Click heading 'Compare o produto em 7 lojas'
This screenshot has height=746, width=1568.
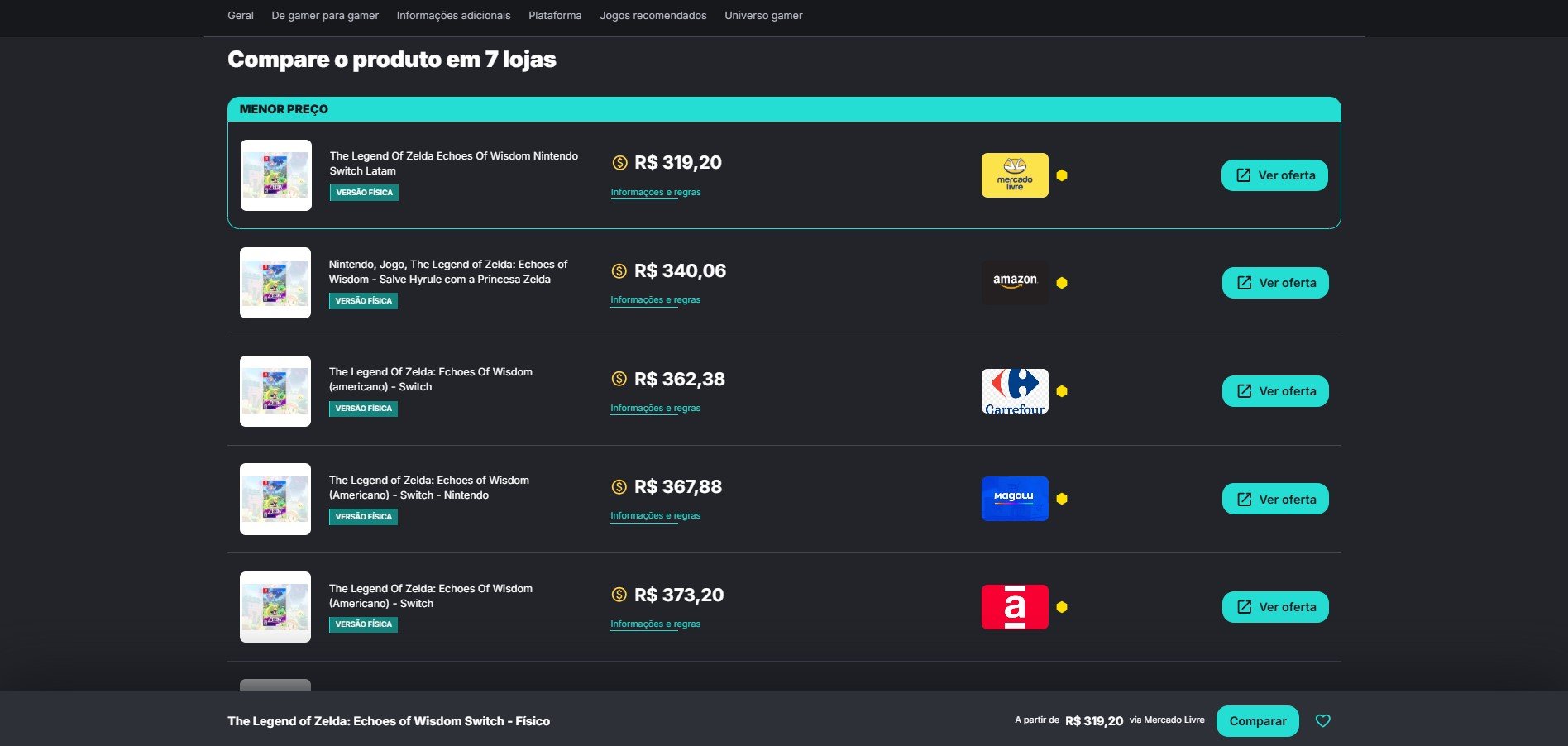coord(392,60)
